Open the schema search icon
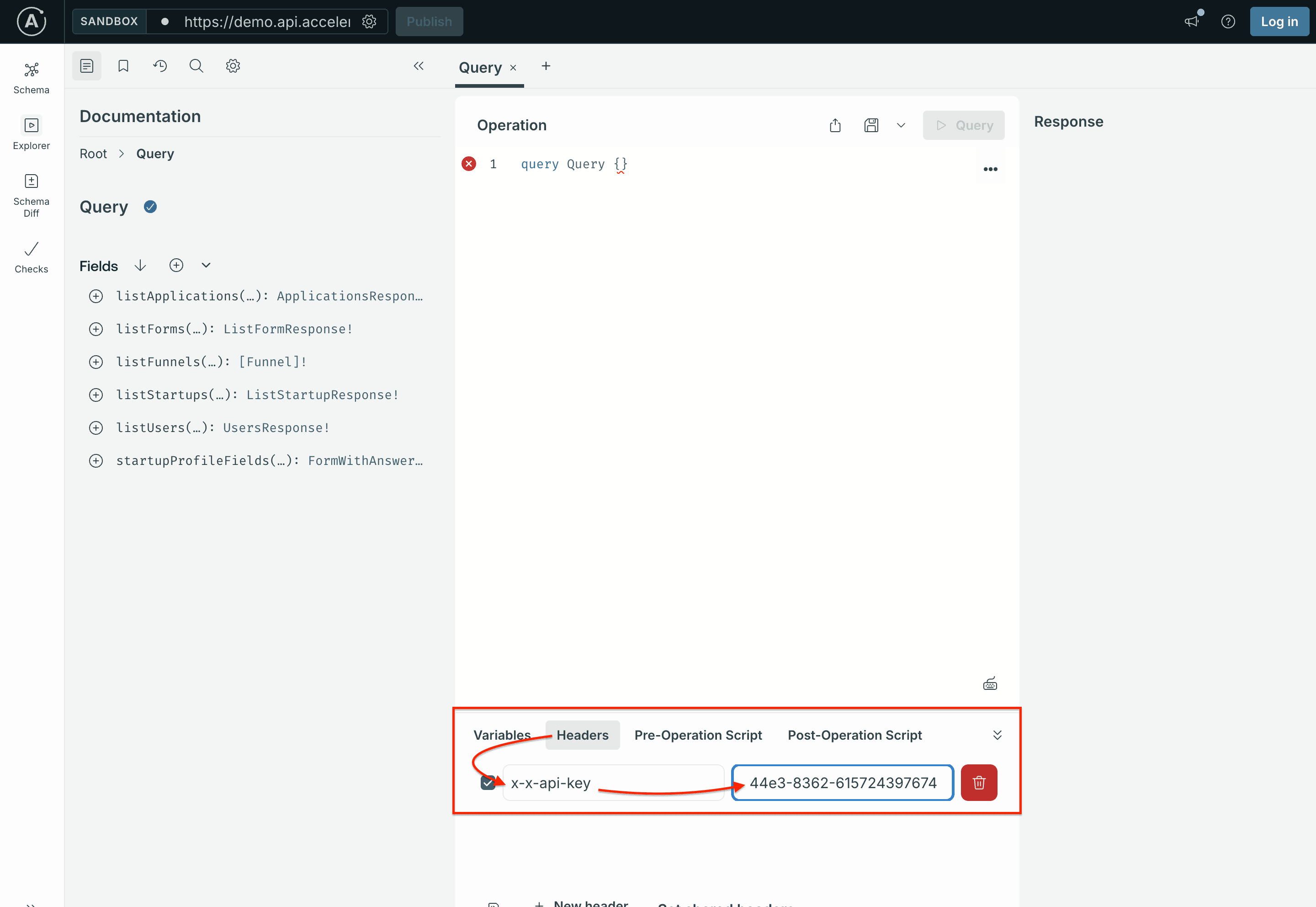1316x907 pixels. [196, 65]
